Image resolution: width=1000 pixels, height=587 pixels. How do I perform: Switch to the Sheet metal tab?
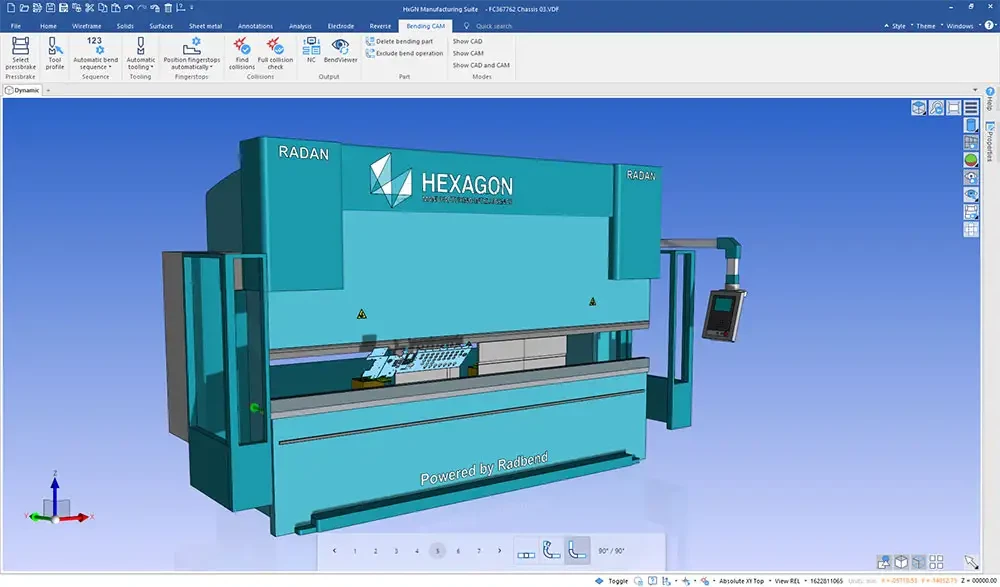205,26
